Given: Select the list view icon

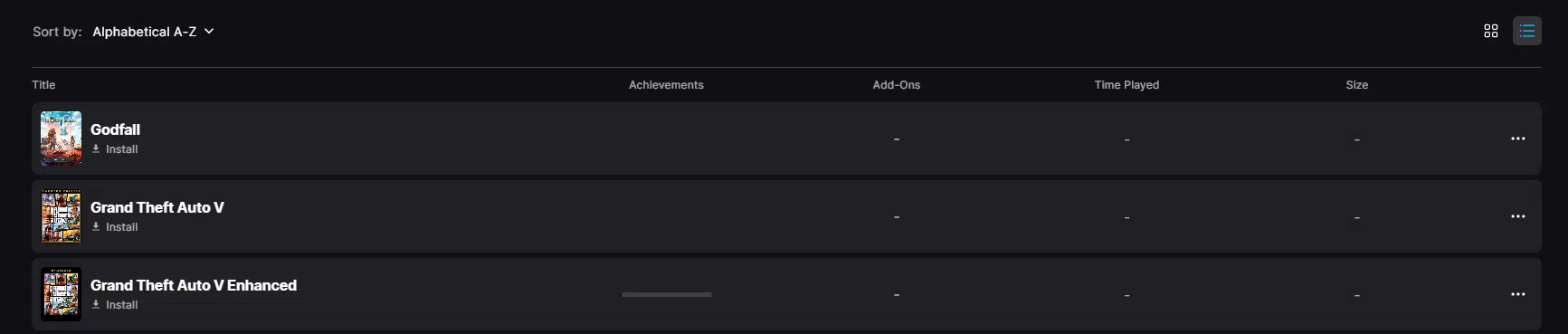Looking at the screenshot, I should (1527, 32).
